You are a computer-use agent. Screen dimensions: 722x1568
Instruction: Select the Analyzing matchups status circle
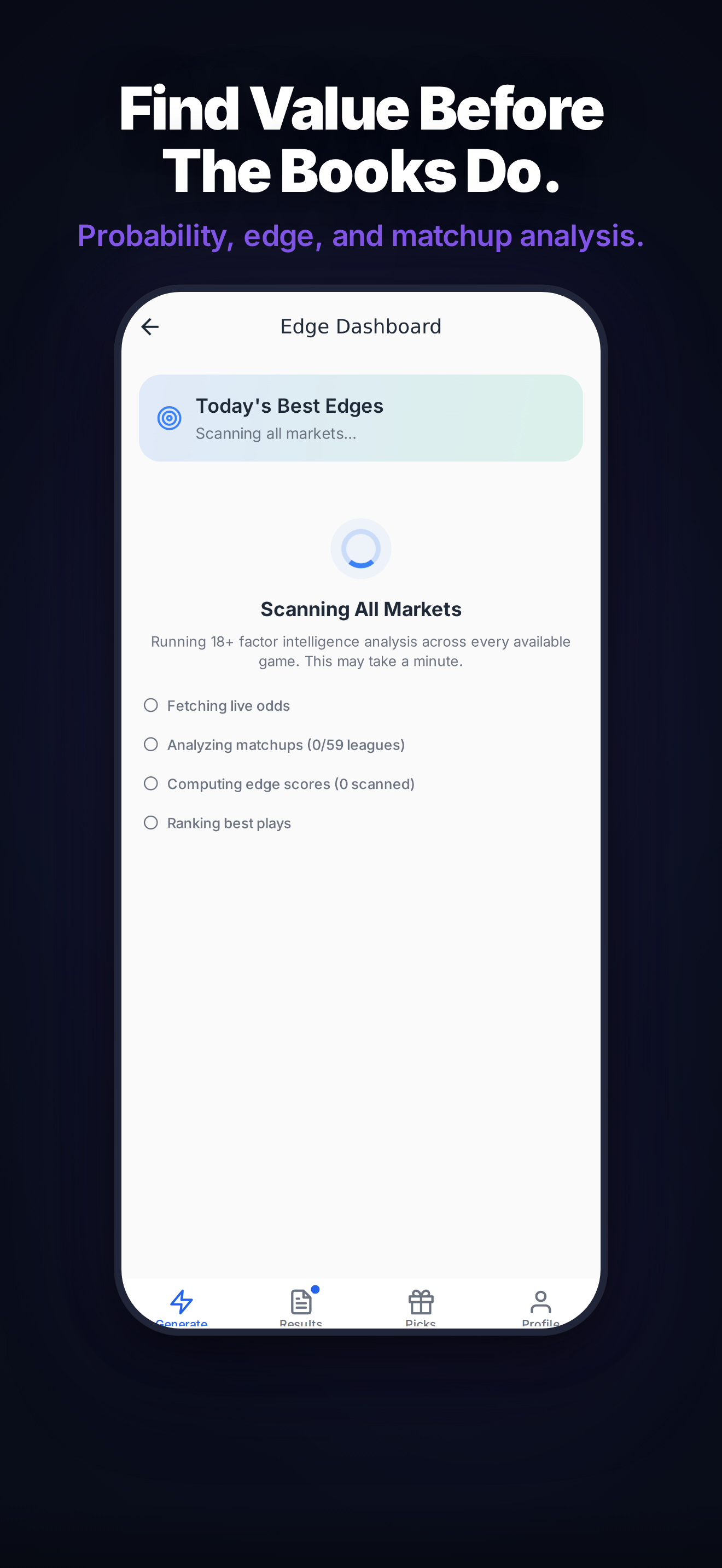point(151,745)
